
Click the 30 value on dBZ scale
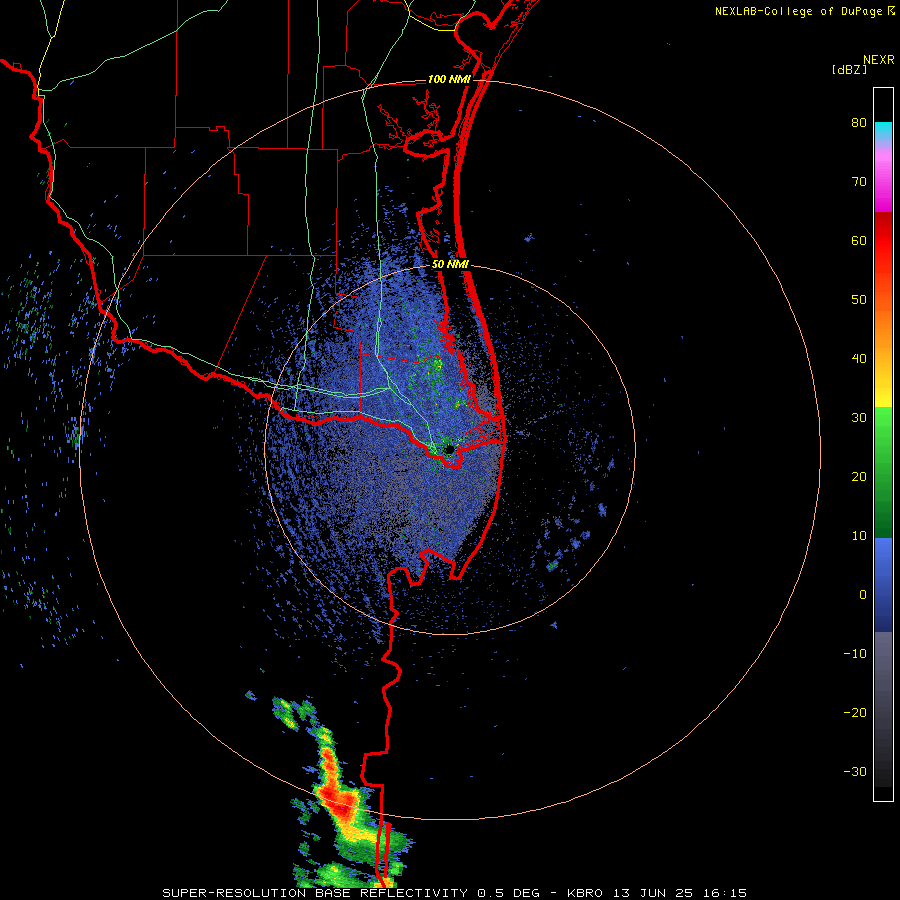(x=859, y=418)
